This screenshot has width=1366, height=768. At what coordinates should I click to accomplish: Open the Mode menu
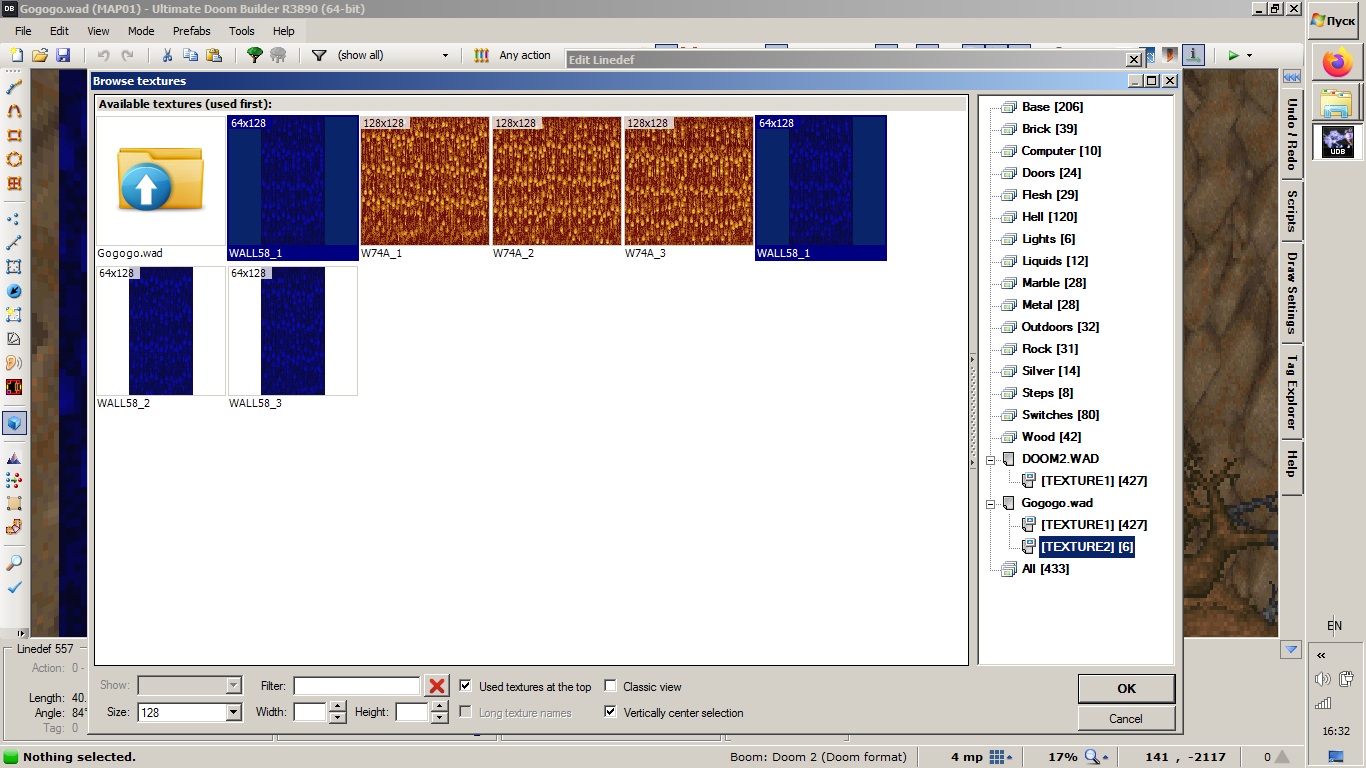click(141, 31)
